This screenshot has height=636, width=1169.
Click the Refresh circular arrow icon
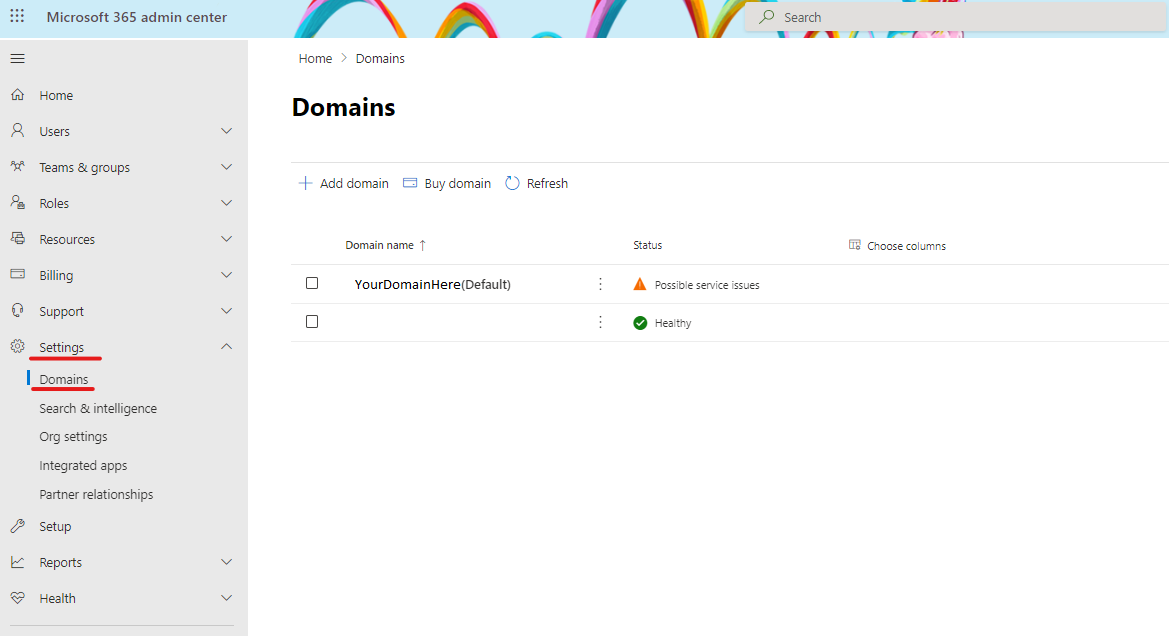512,183
